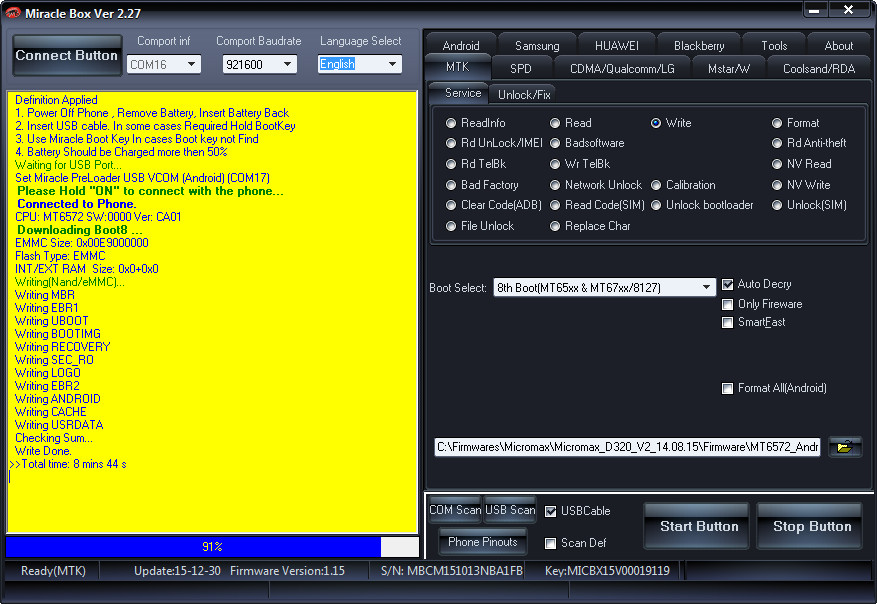Screen dimensions: 877x604
Task: Expand the Boot Select dropdown
Action: 604,288
